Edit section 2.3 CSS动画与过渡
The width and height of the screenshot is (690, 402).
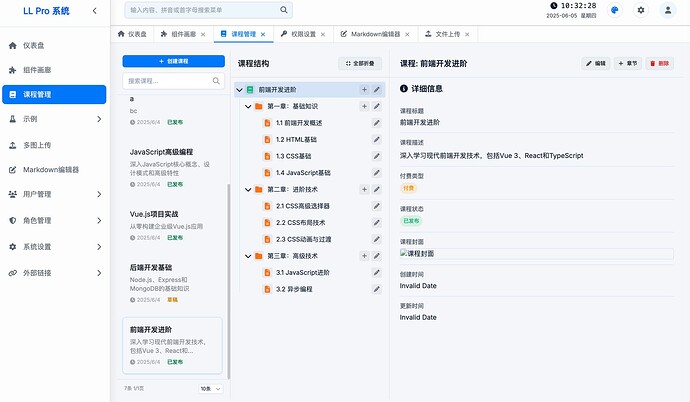[377, 239]
